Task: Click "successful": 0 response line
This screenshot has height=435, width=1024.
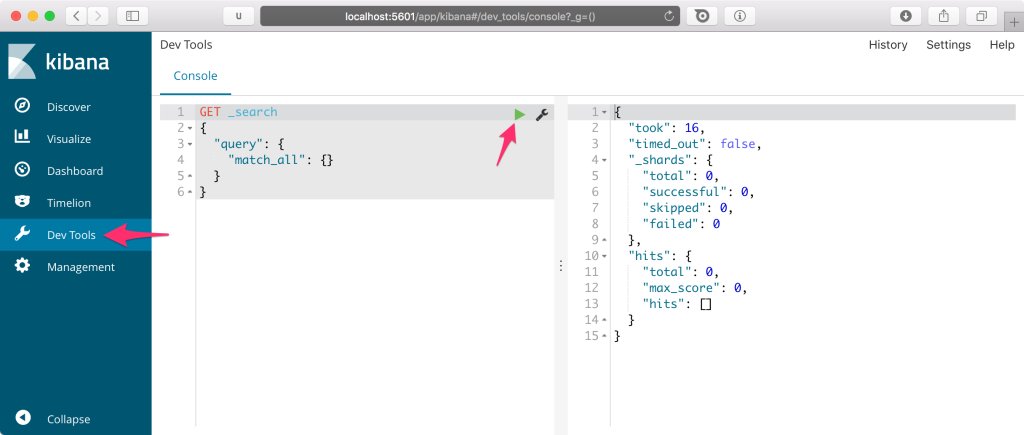Action: pos(698,192)
